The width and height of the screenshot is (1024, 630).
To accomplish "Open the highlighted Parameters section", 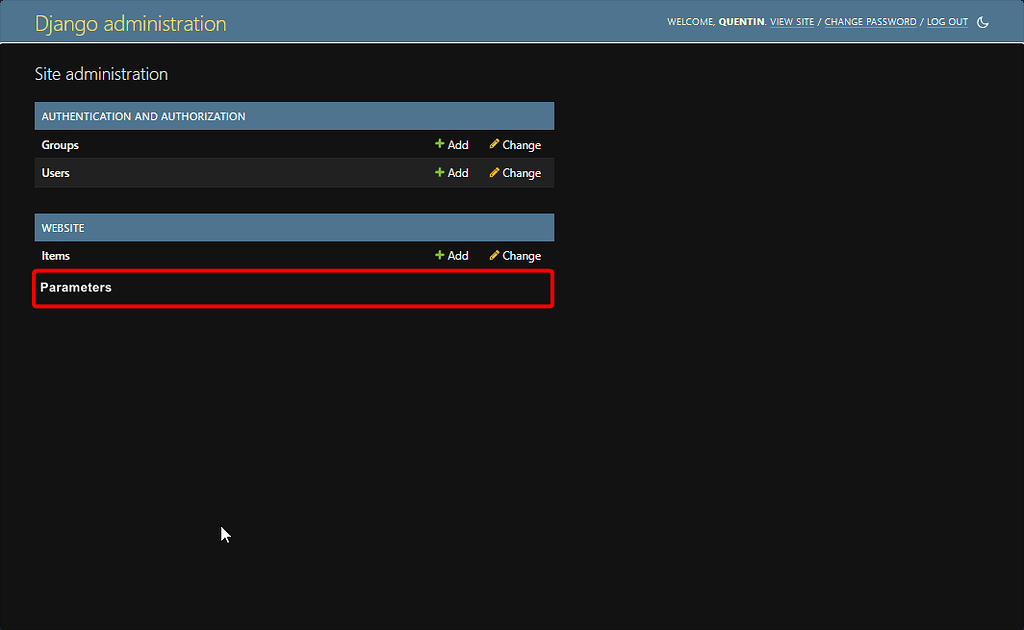I will tap(75, 287).
